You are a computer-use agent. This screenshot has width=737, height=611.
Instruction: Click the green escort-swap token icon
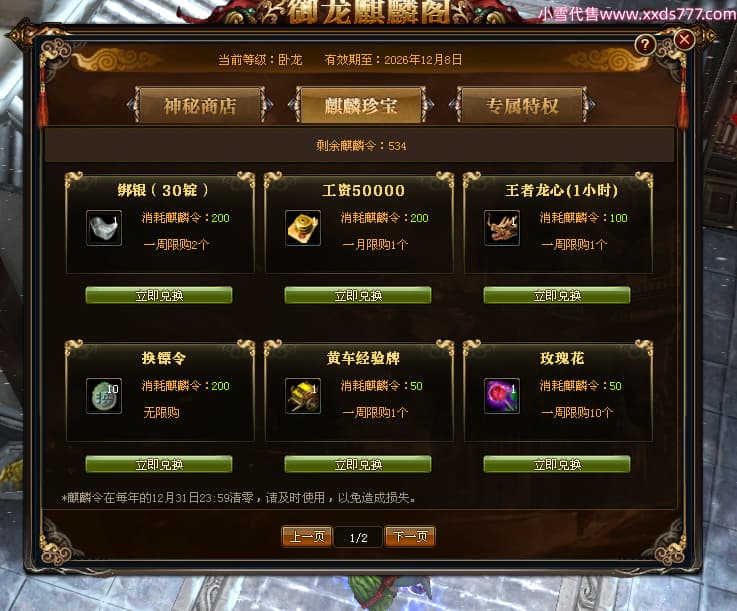tap(104, 396)
